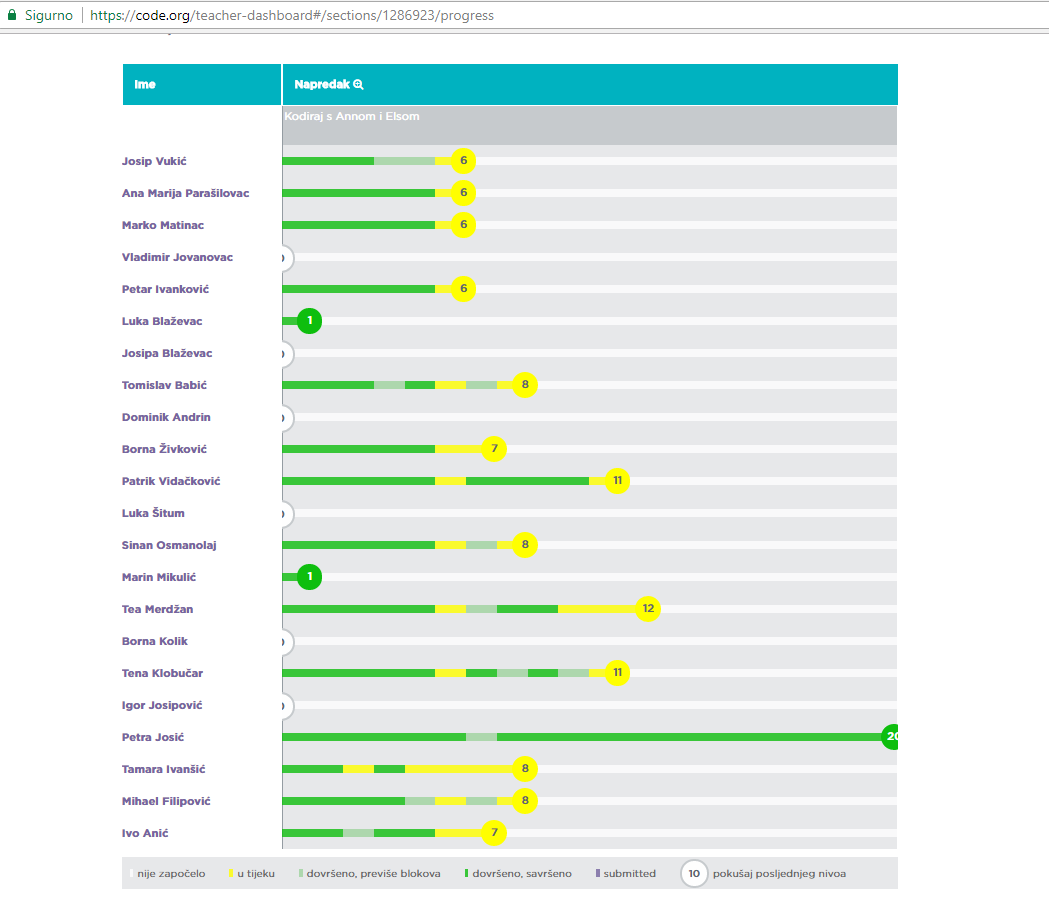This screenshot has width=1049, height=900.
Task: Click Luka Blaževac's green level 1 bubble
Action: point(310,321)
